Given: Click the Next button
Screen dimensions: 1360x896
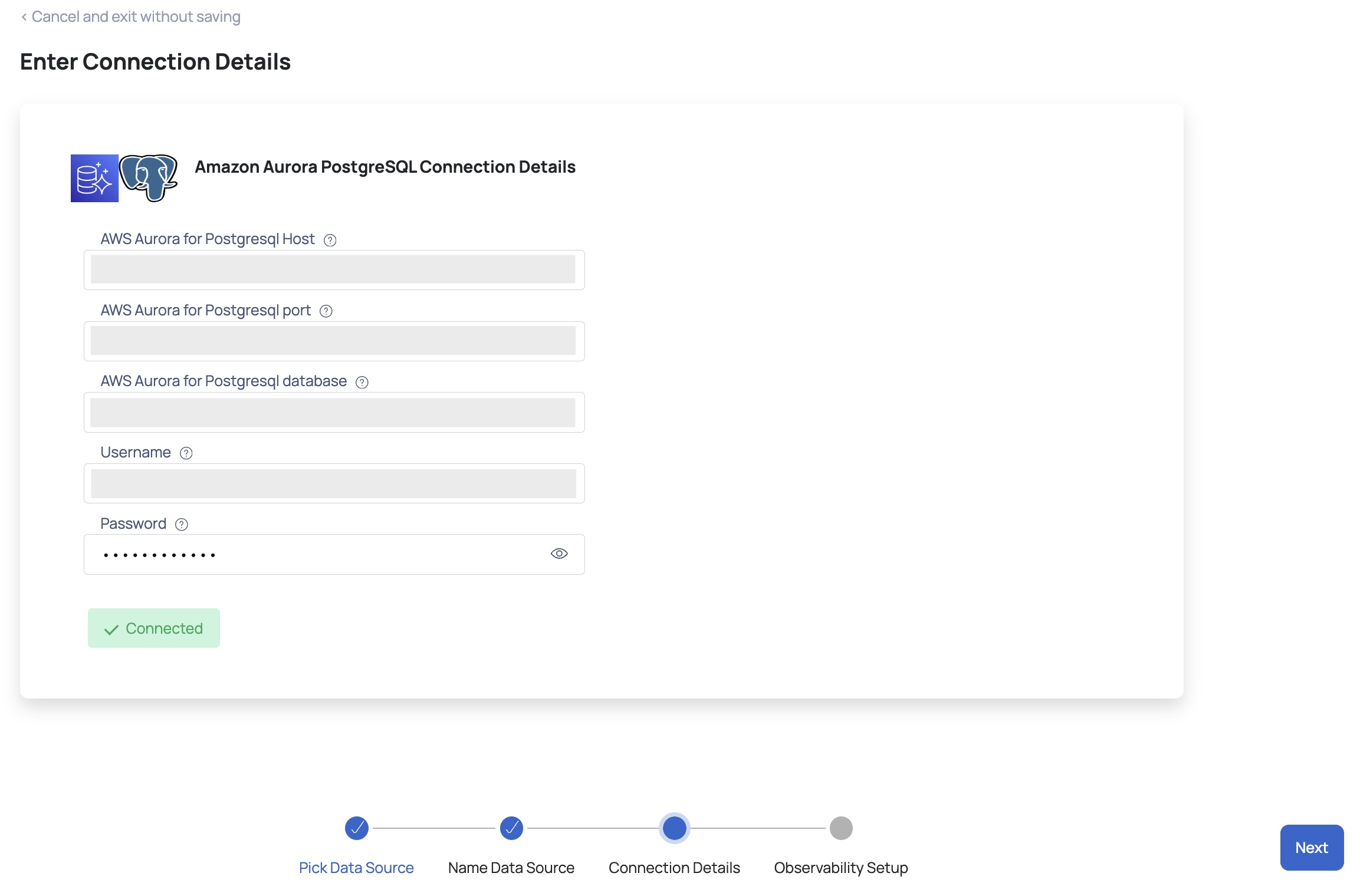Looking at the screenshot, I should (1312, 848).
